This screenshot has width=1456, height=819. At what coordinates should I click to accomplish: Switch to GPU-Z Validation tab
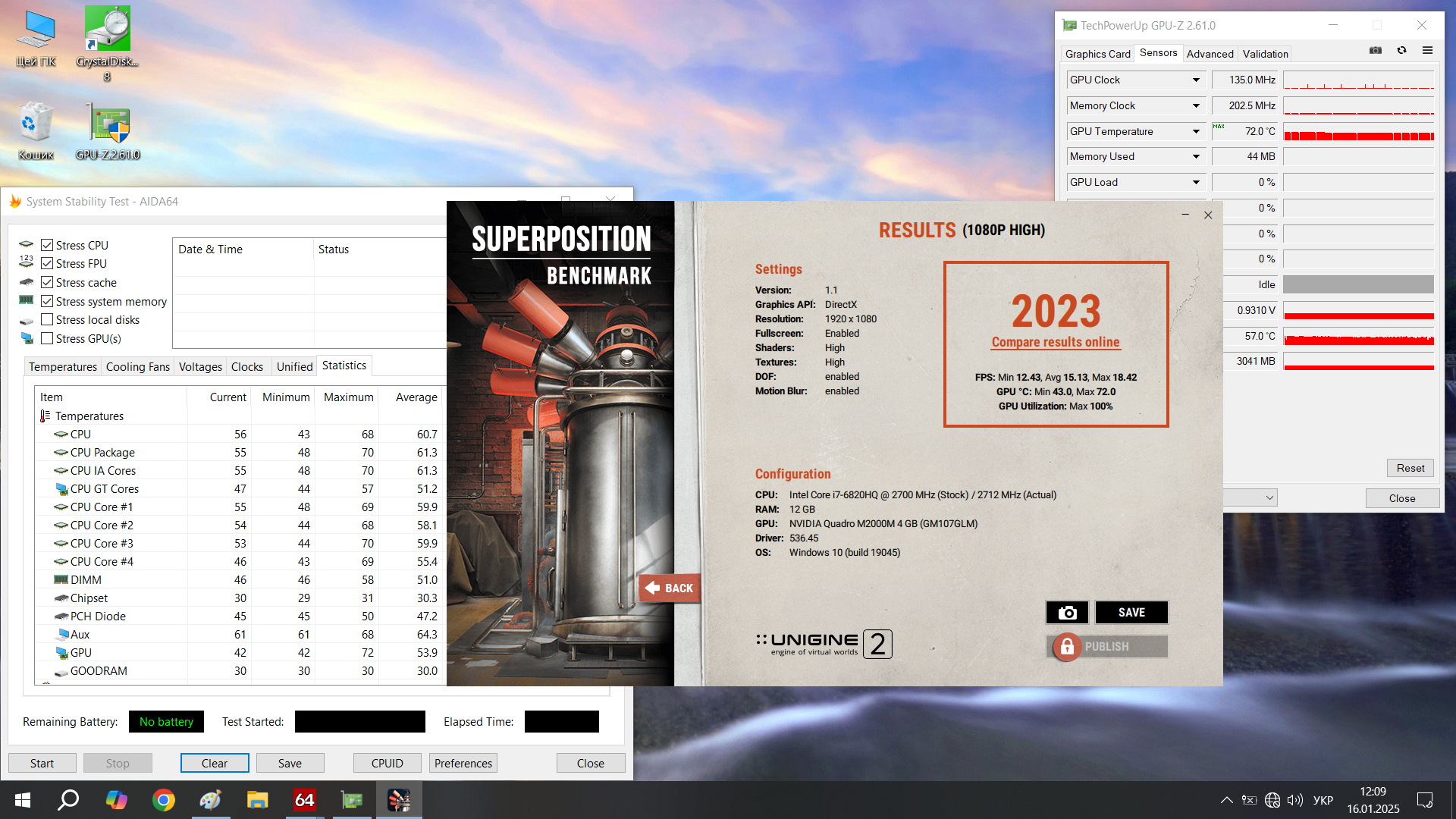pyautogui.click(x=1265, y=54)
